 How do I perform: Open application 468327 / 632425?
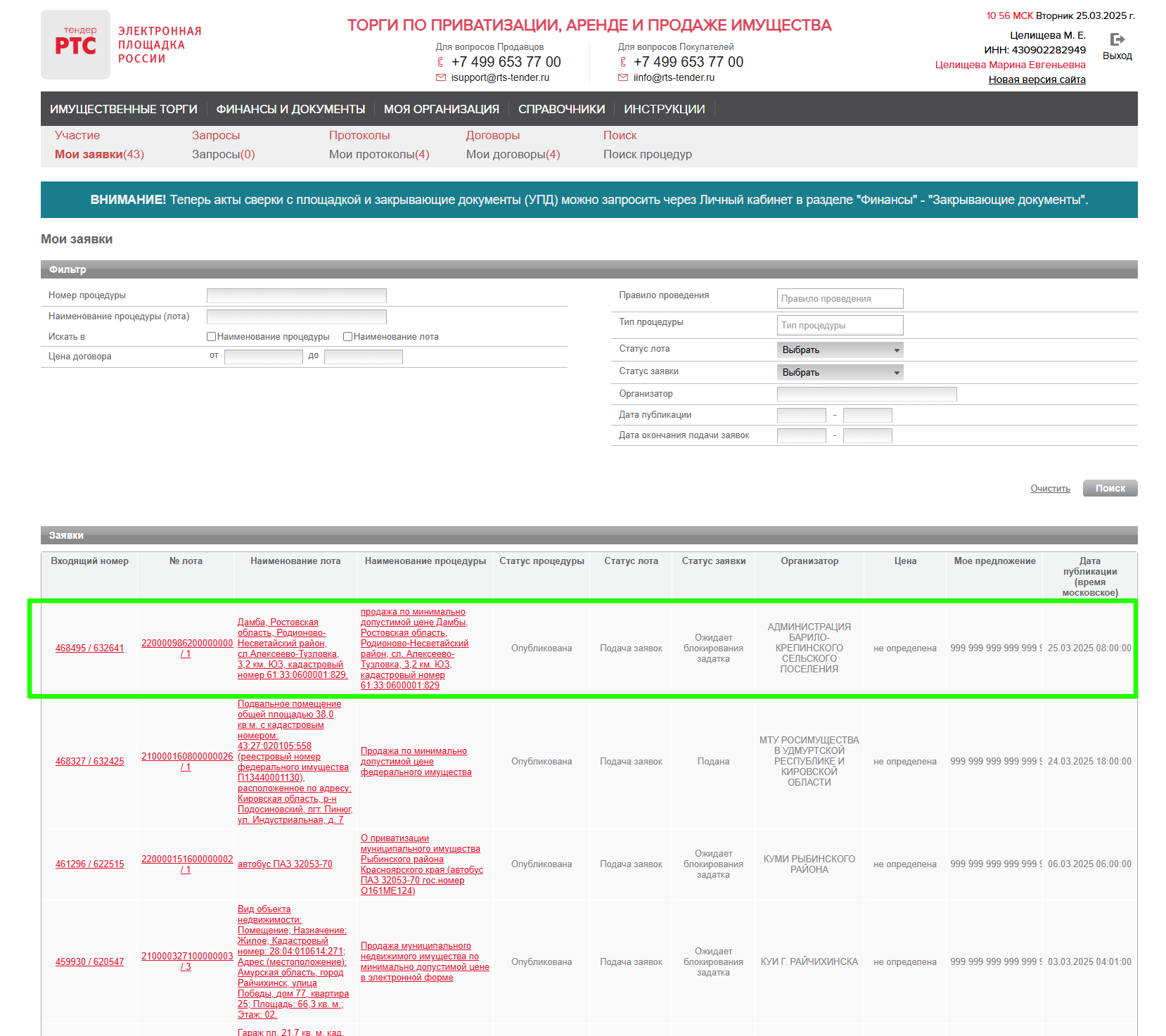coord(89,761)
